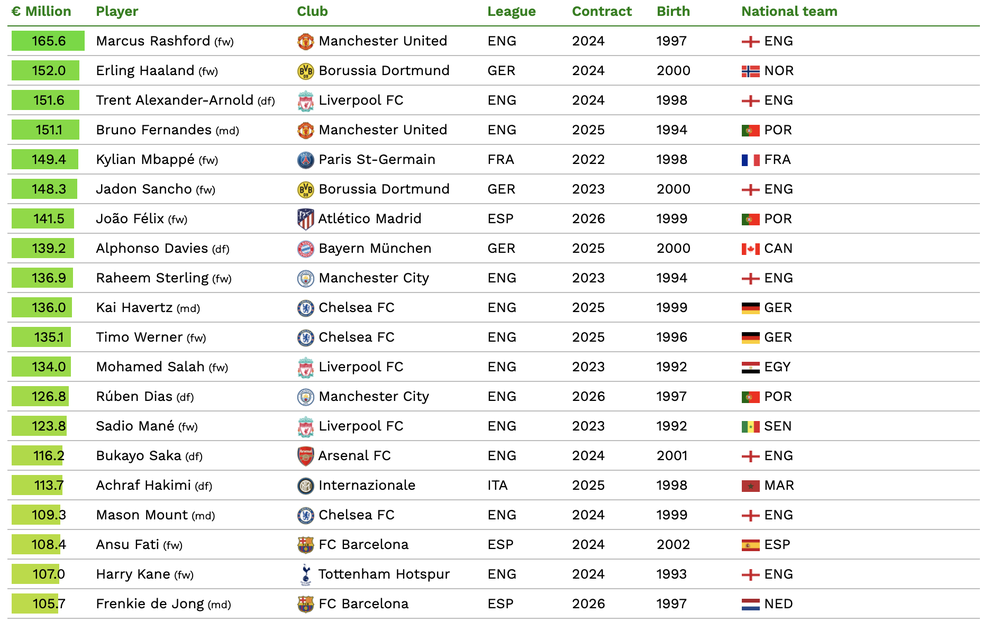Screen dimensions: 1000x640
Task: Click the Norway flag beside NOR
Action: point(750,71)
